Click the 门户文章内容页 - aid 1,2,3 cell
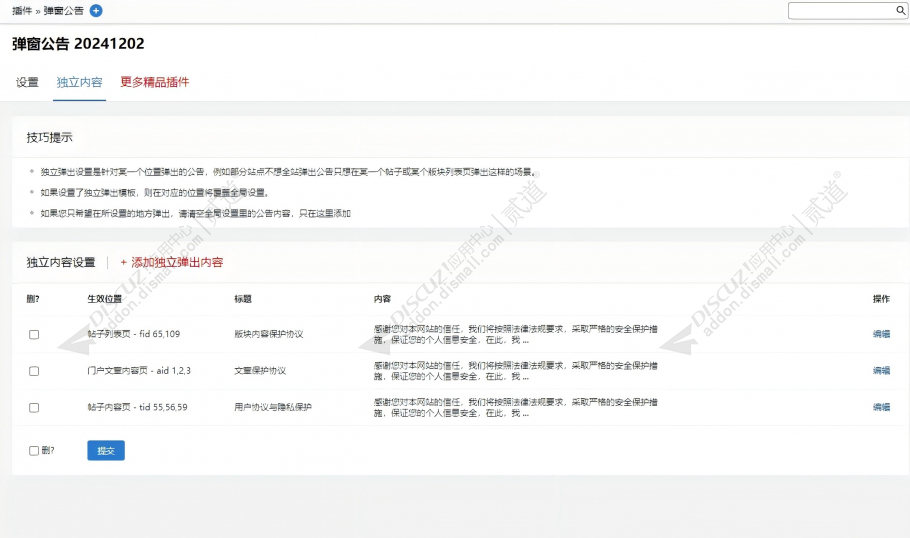 pos(139,370)
